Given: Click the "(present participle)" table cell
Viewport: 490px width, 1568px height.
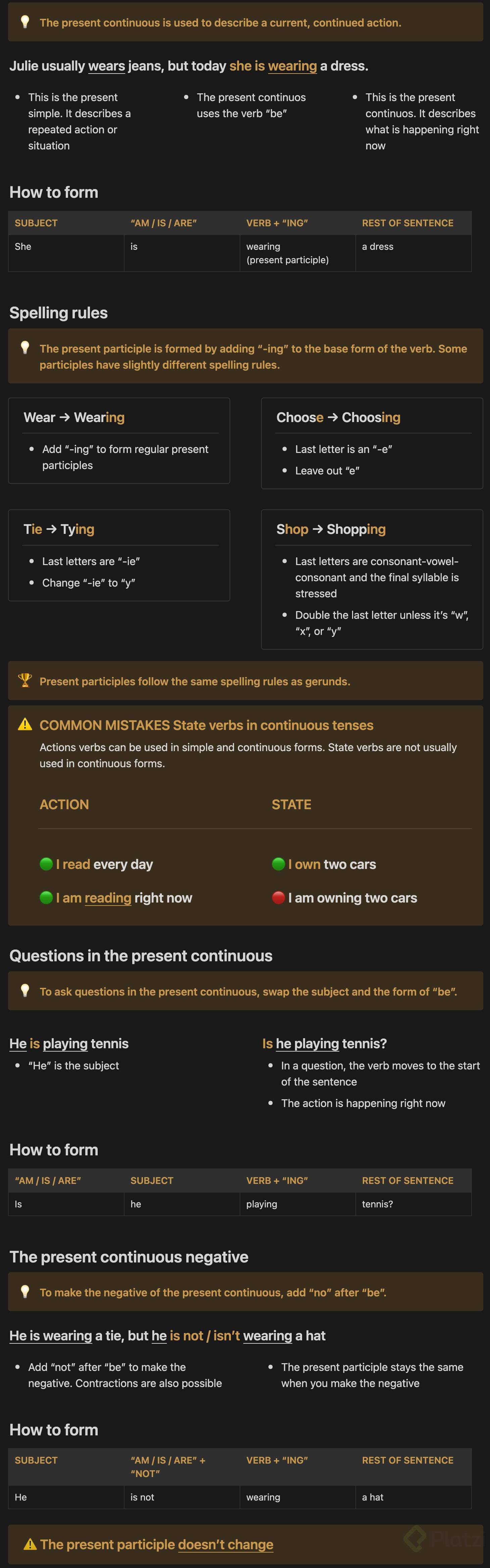Looking at the screenshot, I should (x=287, y=260).
